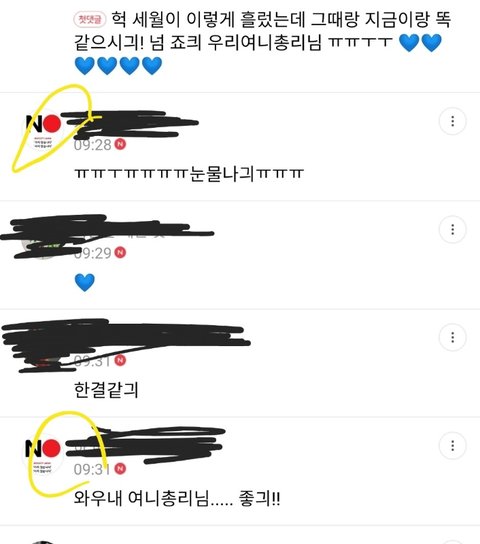
Task: Tap the blacked-out username above the 09:28 timestamp
Action: pyautogui.click(x=130, y=125)
